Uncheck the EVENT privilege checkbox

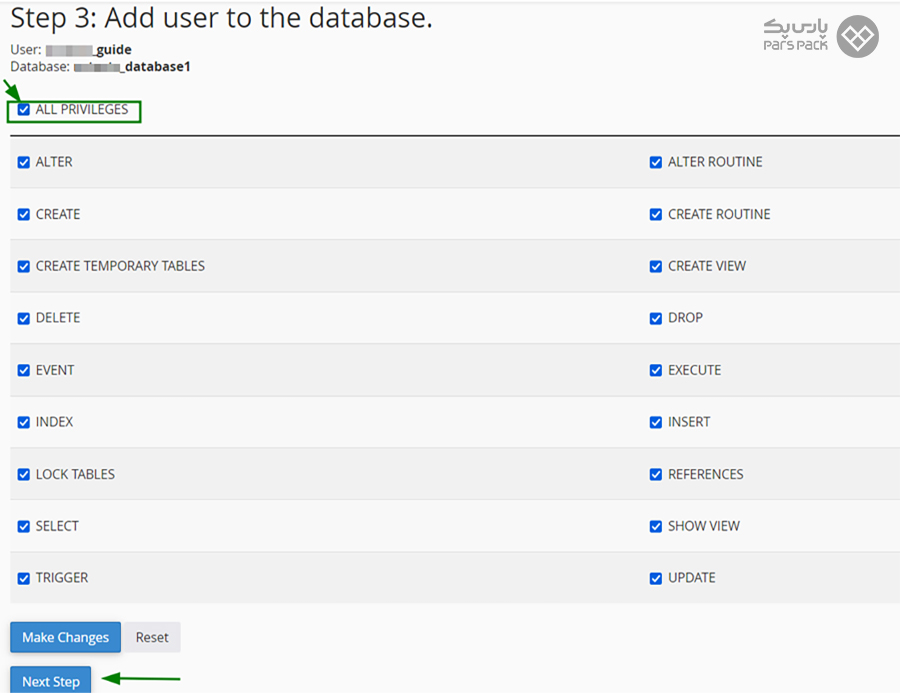(x=24, y=370)
